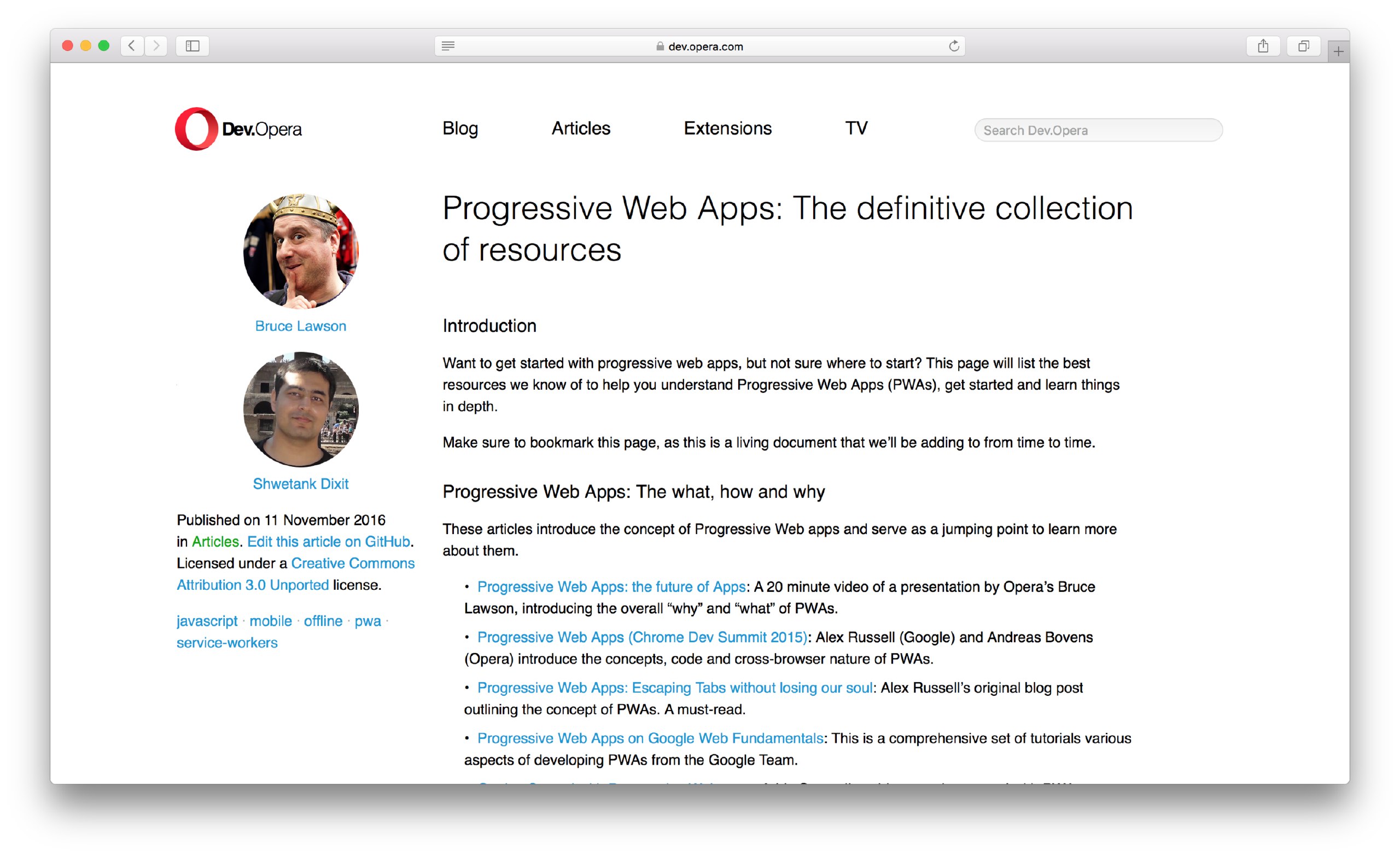Click 'Published on 11 November 2016' text

pyautogui.click(x=281, y=520)
